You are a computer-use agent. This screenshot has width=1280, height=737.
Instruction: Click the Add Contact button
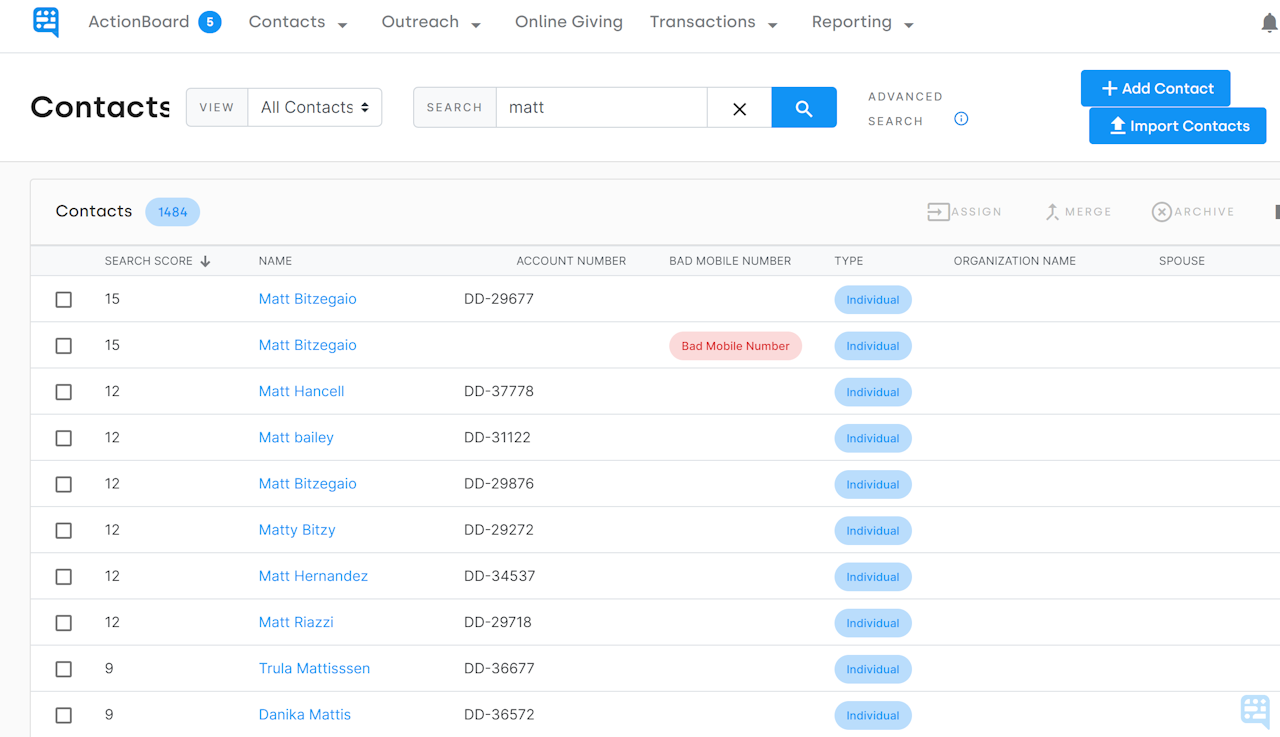click(1155, 88)
